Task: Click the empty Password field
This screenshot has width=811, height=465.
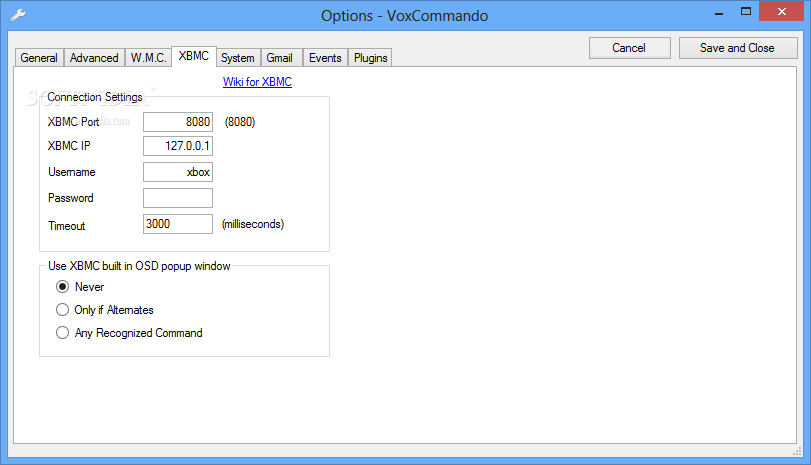Action: 178,198
